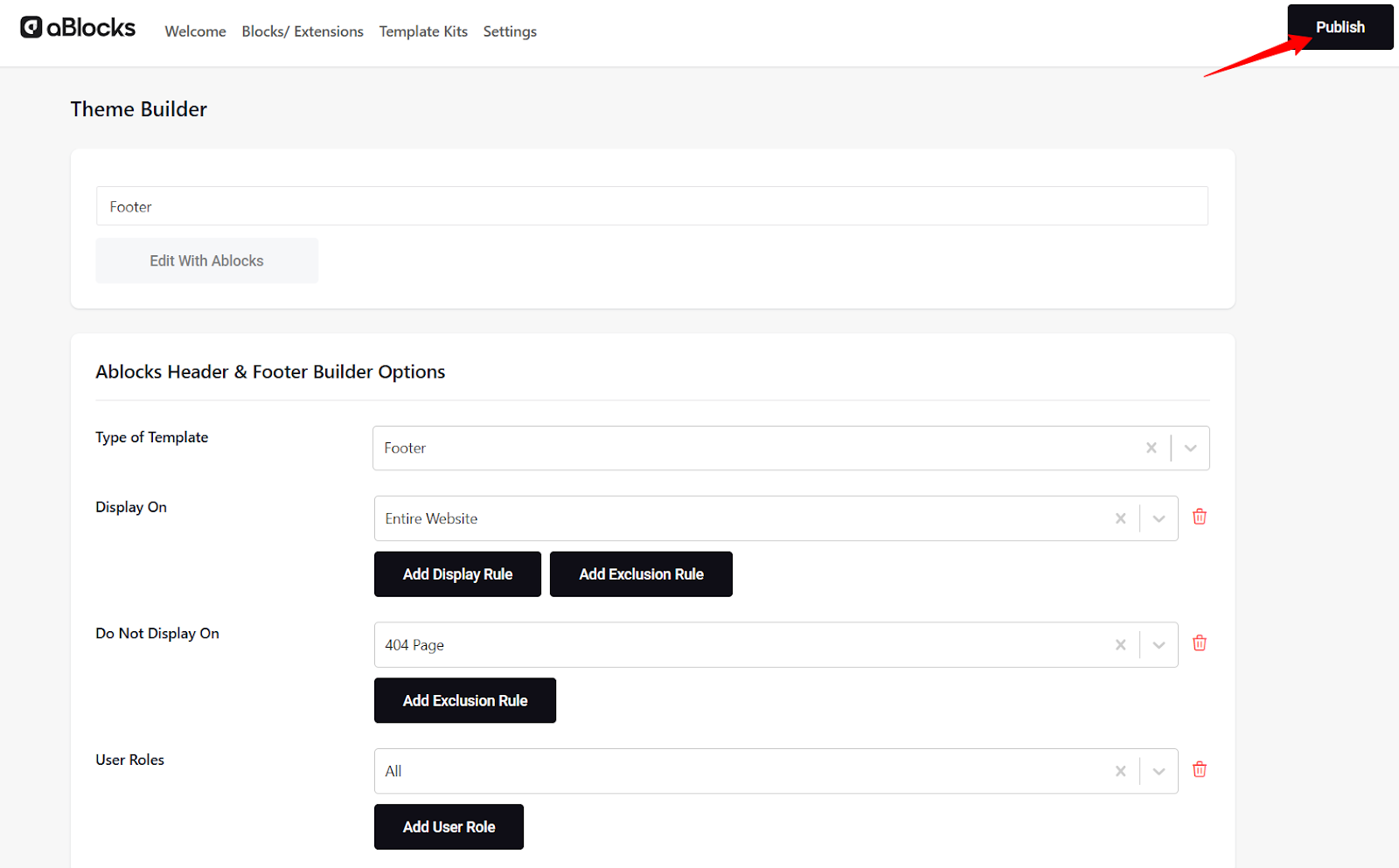Remove the All user role row
The image size is (1399, 868).
coord(1200,769)
